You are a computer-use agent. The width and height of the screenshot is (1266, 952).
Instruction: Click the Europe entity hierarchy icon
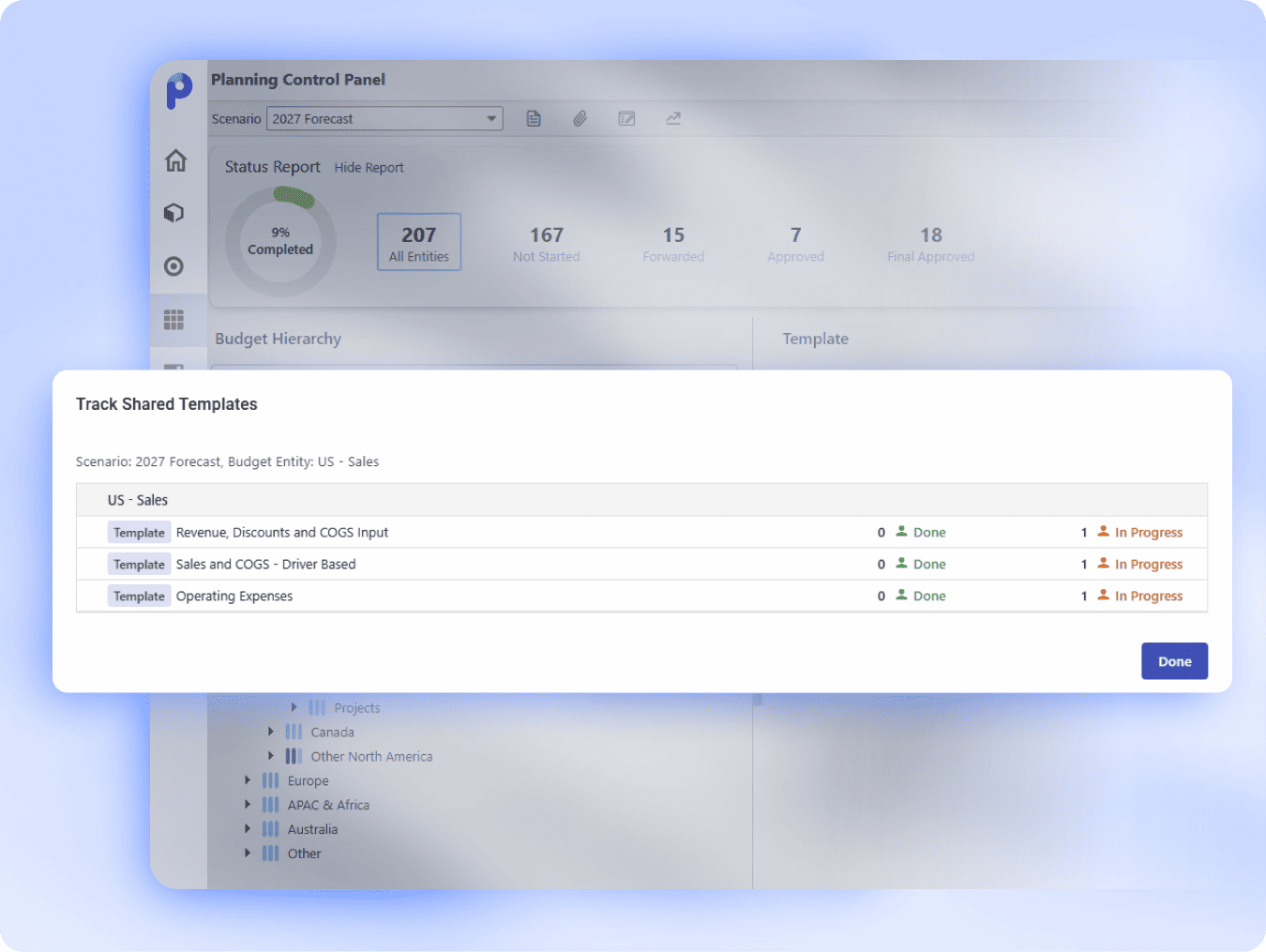tap(271, 780)
